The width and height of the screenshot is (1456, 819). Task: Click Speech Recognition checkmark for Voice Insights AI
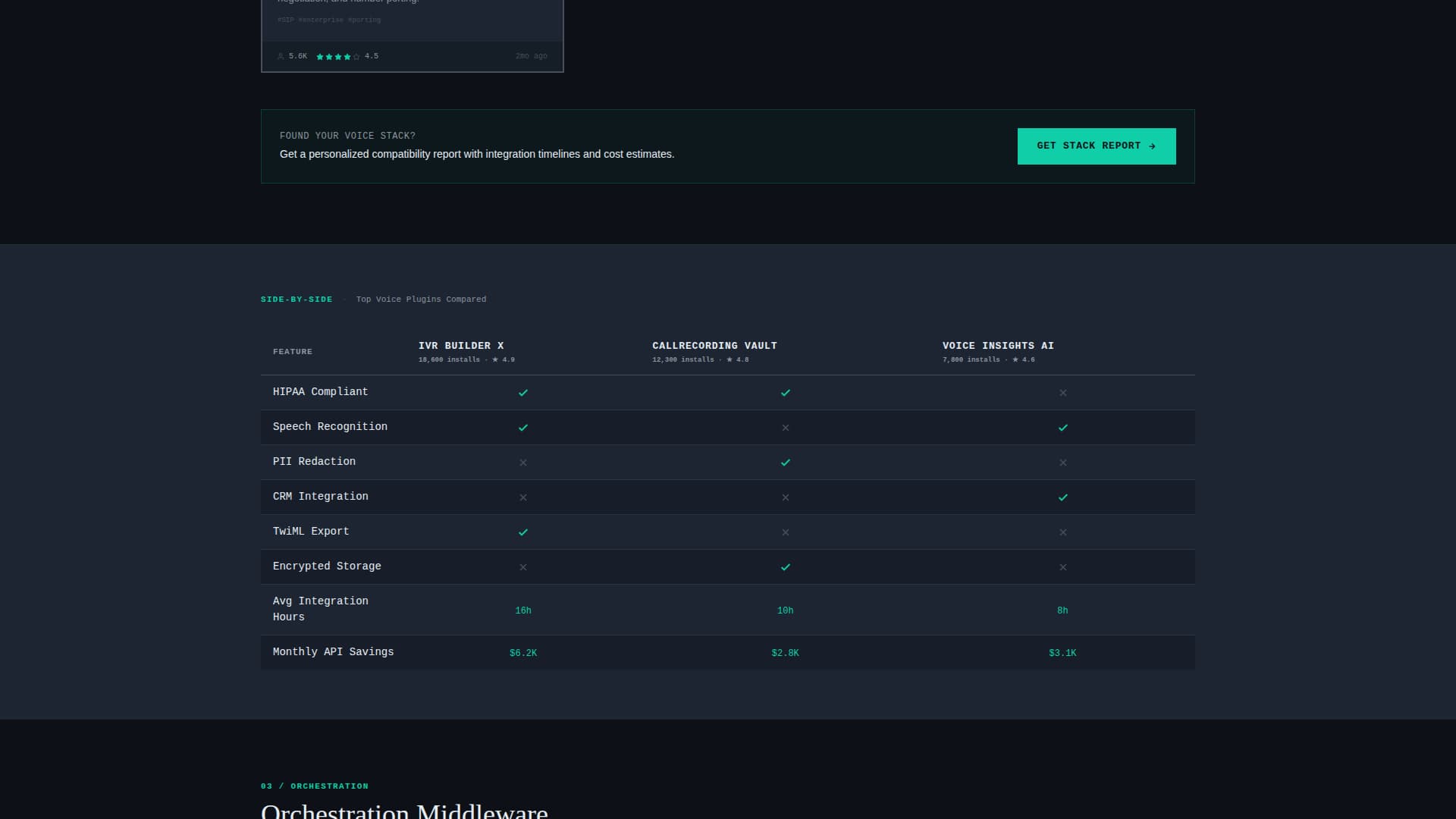point(1063,428)
